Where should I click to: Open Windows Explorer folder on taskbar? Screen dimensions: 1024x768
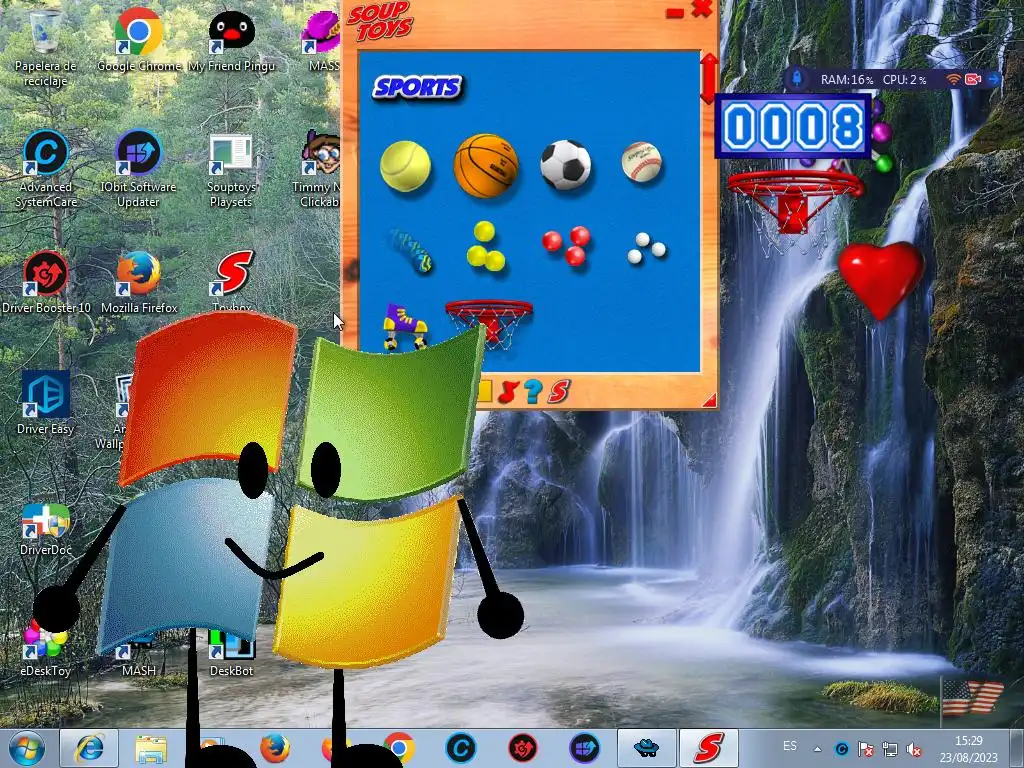click(x=151, y=748)
